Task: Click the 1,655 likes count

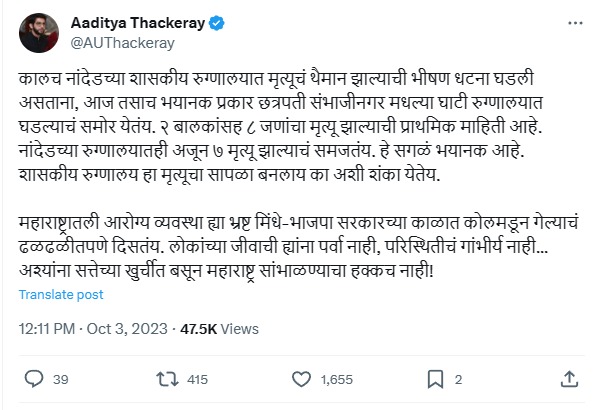Action: [337, 379]
